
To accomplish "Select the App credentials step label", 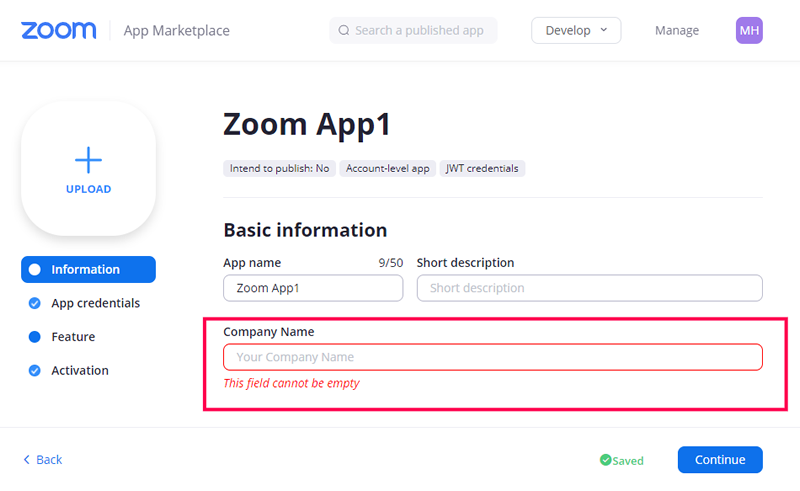I will coord(95,303).
